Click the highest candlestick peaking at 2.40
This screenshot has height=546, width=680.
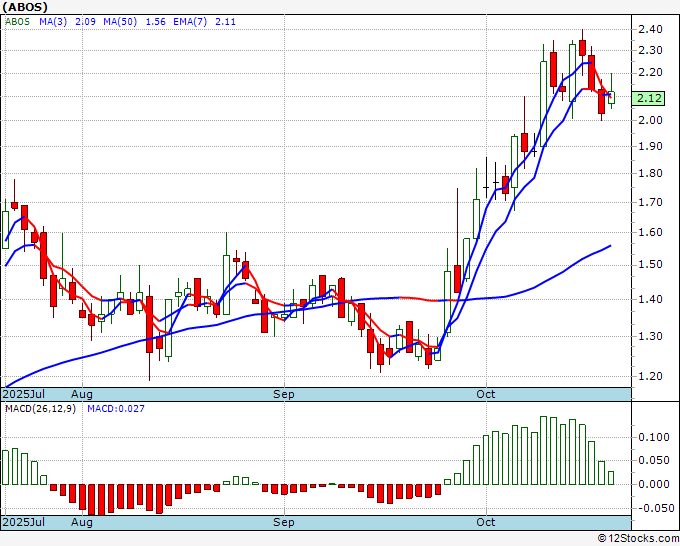pyautogui.click(x=582, y=47)
